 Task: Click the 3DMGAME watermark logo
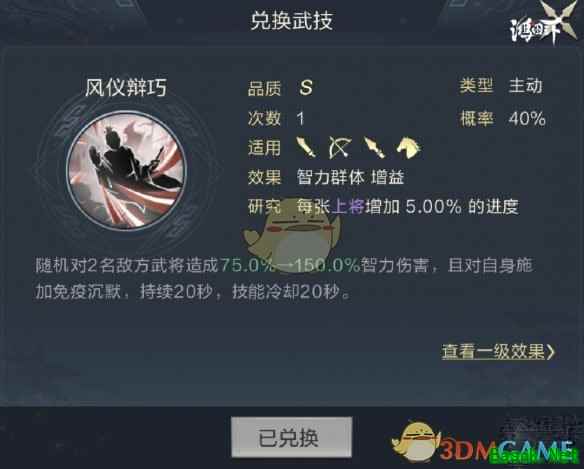[x=507, y=450]
